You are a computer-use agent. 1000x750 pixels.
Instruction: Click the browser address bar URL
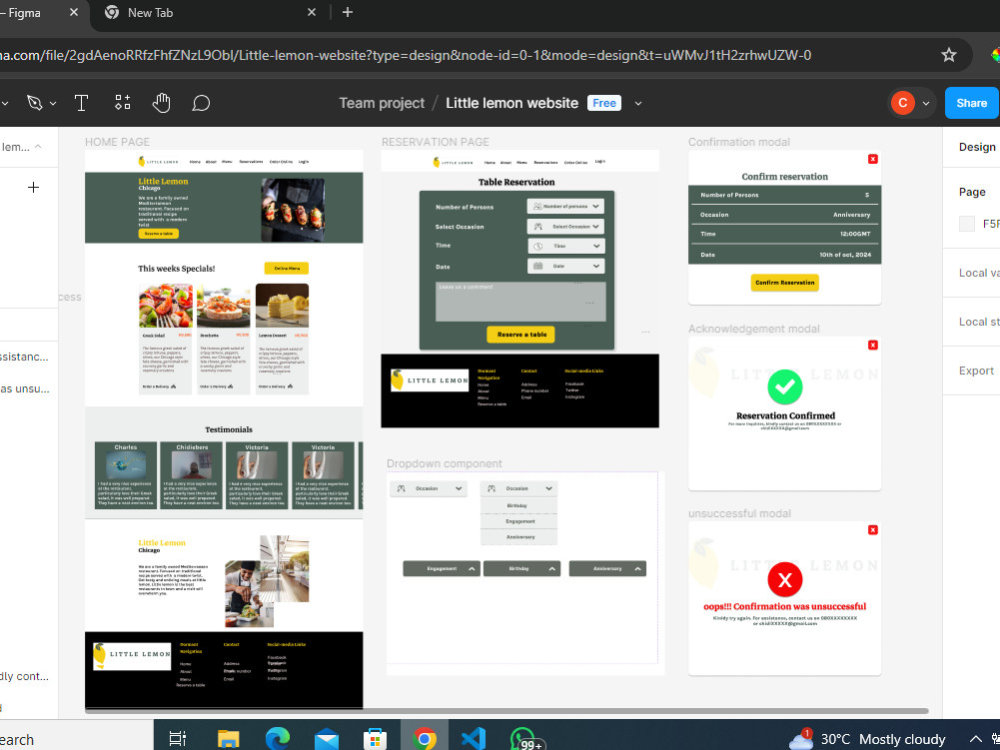(406, 55)
